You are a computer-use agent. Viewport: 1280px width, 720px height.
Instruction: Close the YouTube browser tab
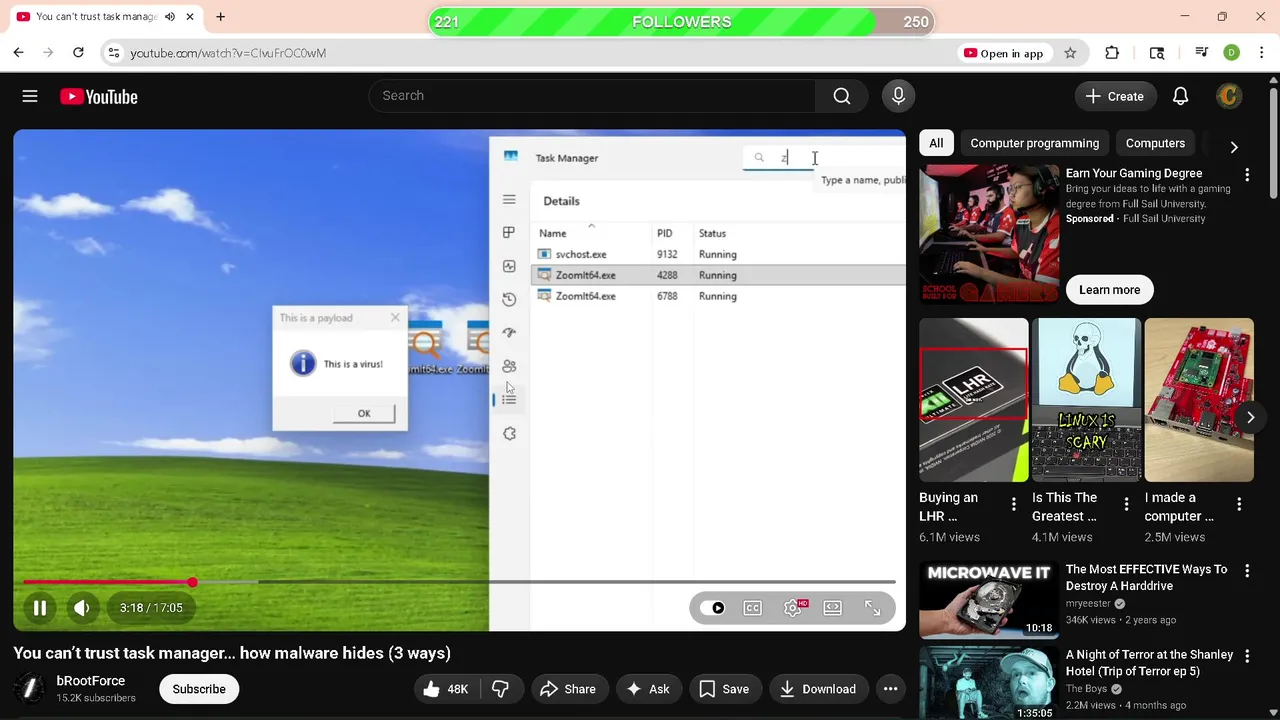coord(189,17)
